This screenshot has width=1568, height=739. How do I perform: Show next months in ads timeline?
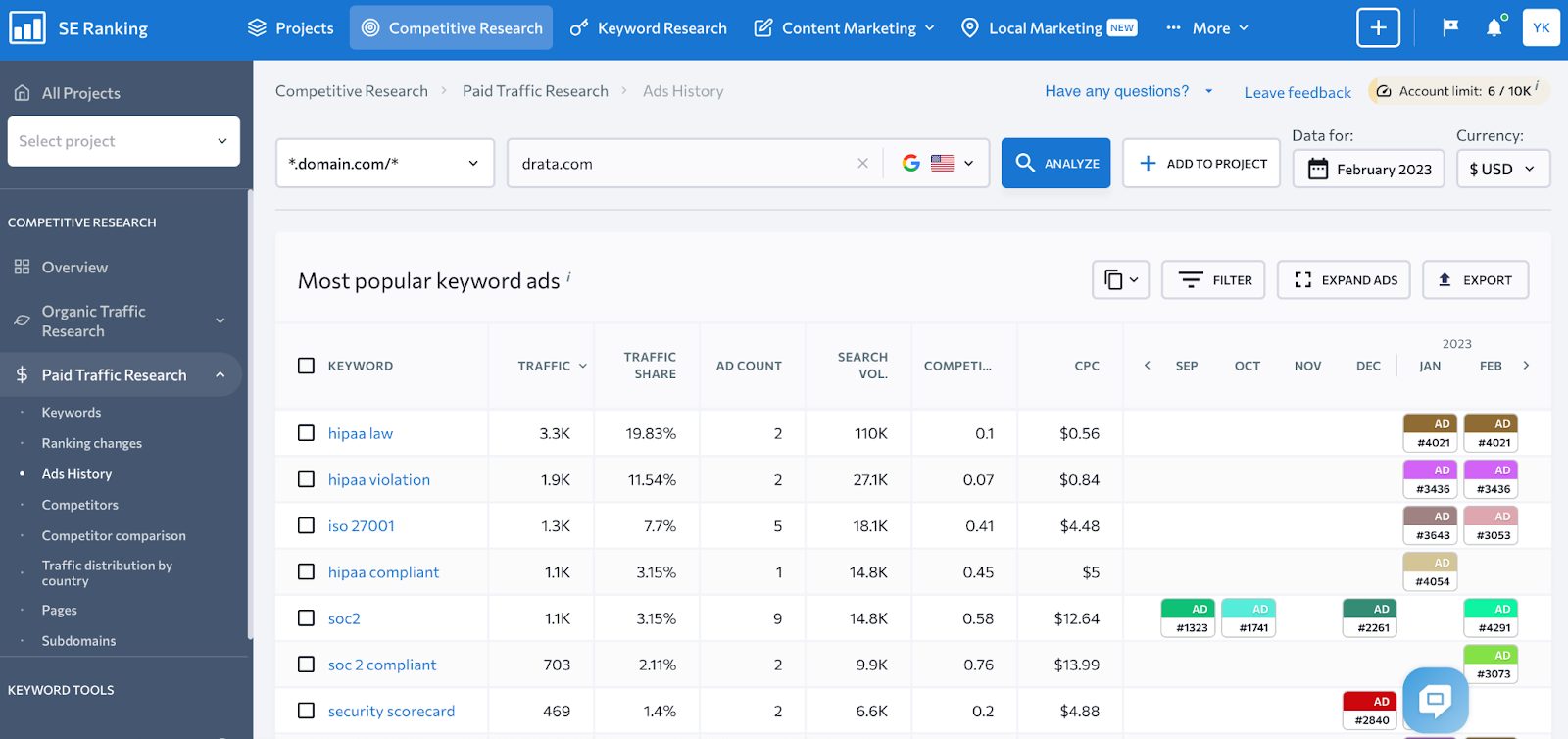click(1526, 366)
